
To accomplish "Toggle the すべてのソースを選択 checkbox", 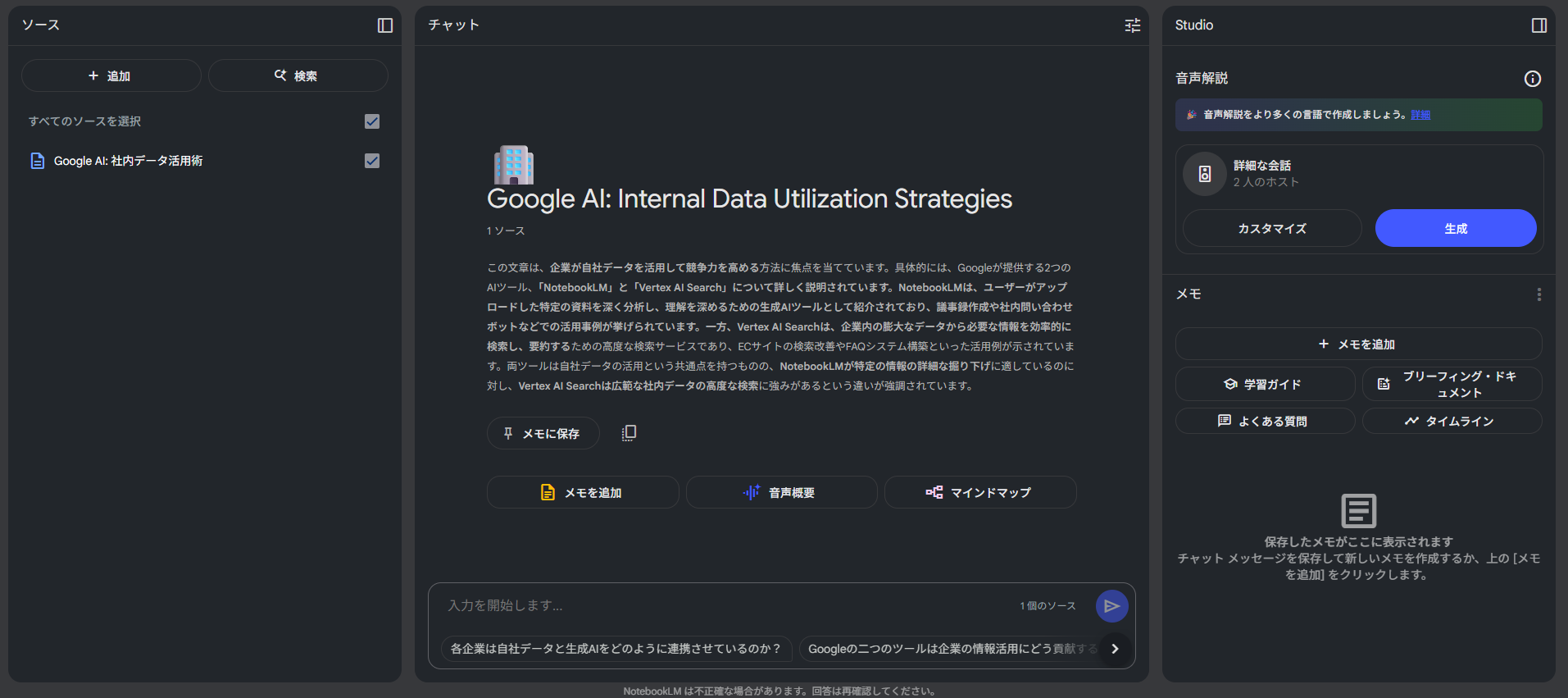I will [372, 121].
